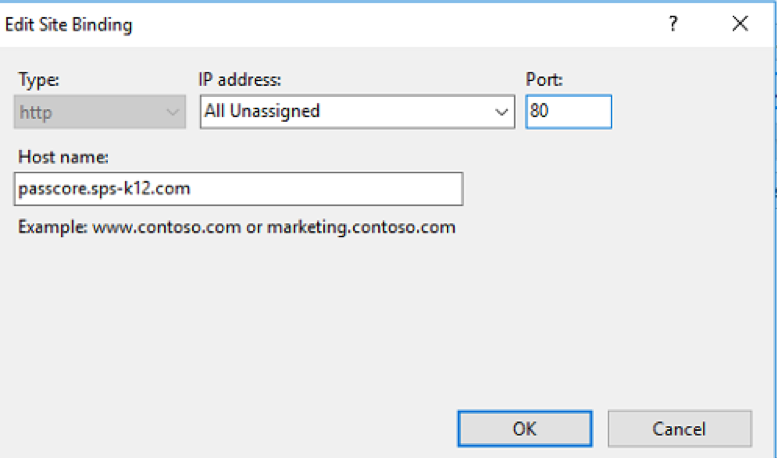Screen dimensions: 777x458
Task: Confirm the binding with OK
Action: coord(525,428)
